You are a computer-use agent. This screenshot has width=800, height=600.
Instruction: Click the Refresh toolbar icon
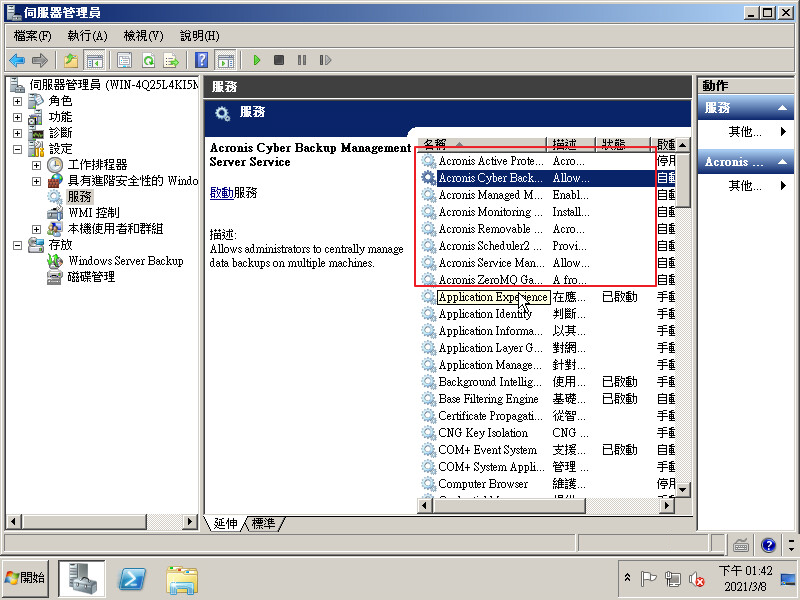point(148,60)
